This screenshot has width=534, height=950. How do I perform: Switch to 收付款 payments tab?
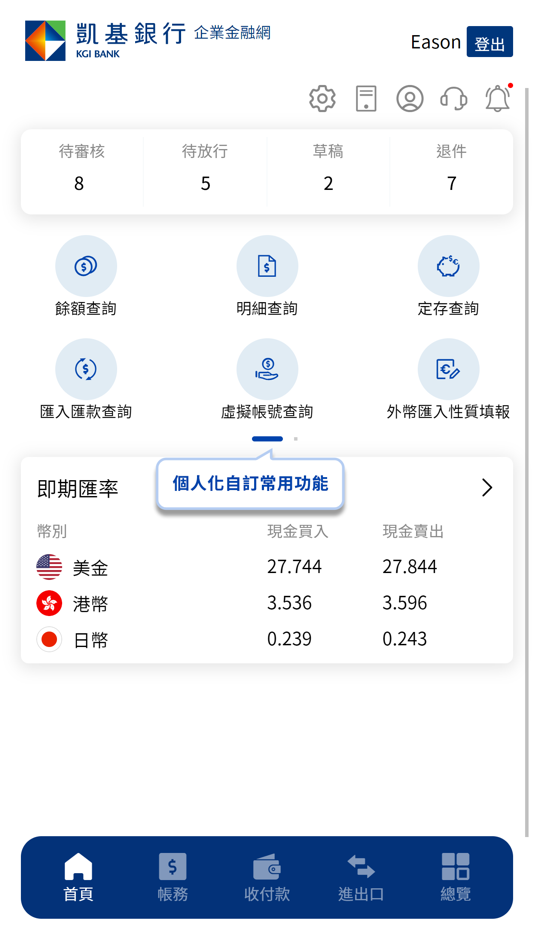pyautogui.click(x=267, y=877)
